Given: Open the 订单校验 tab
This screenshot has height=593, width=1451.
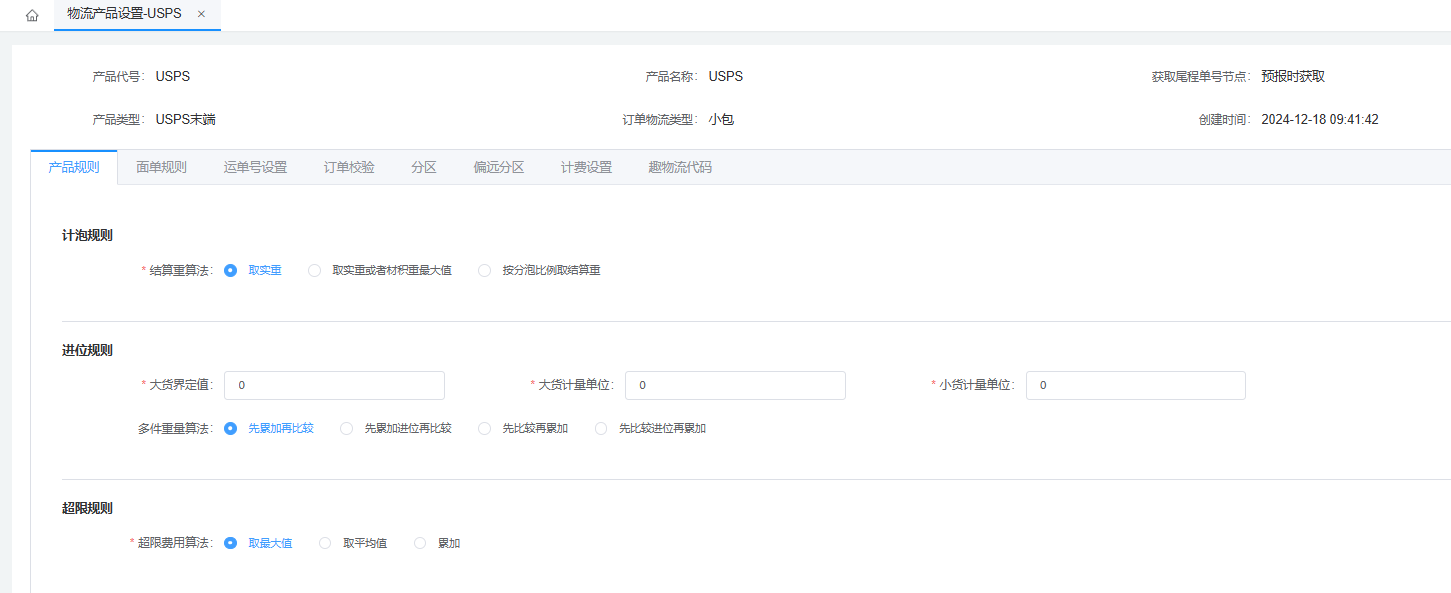Looking at the screenshot, I should [x=349, y=167].
